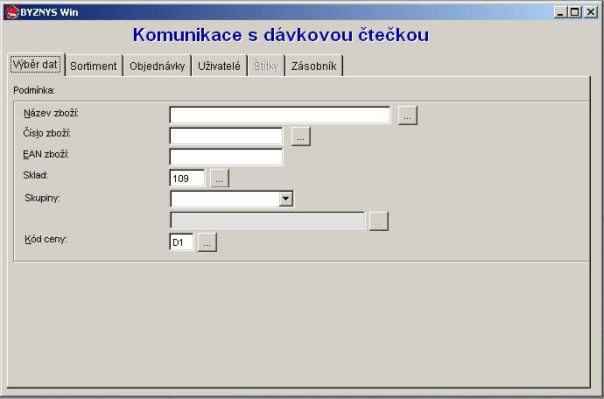Select the Výběr dat tab
604x399 pixels.
(35, 64)
